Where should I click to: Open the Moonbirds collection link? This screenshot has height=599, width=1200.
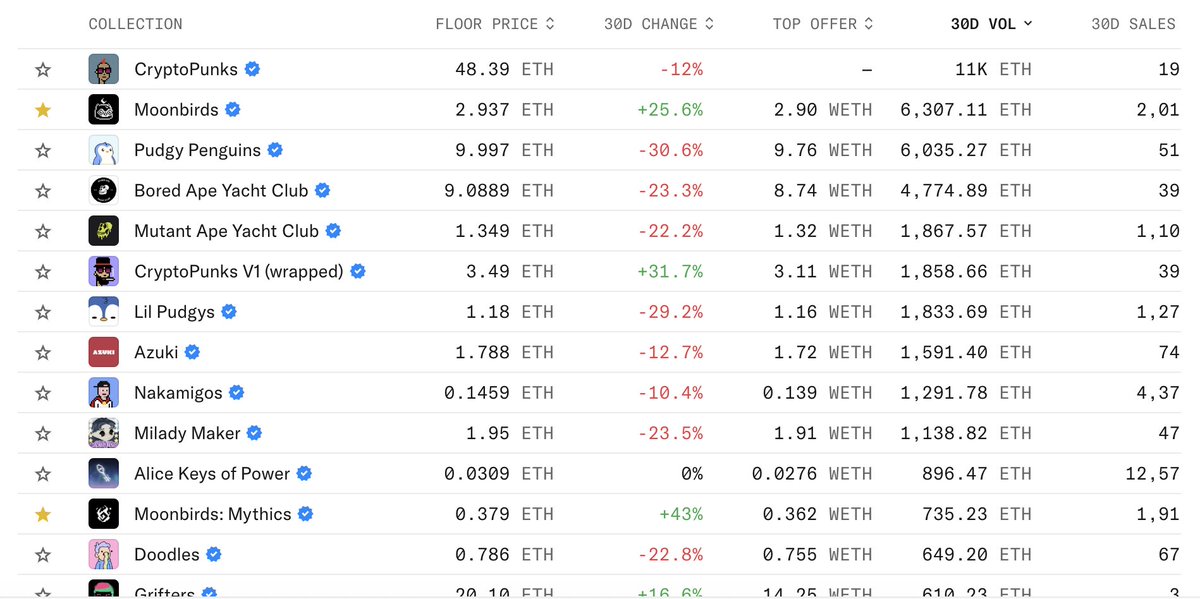(x=176, y=110)
